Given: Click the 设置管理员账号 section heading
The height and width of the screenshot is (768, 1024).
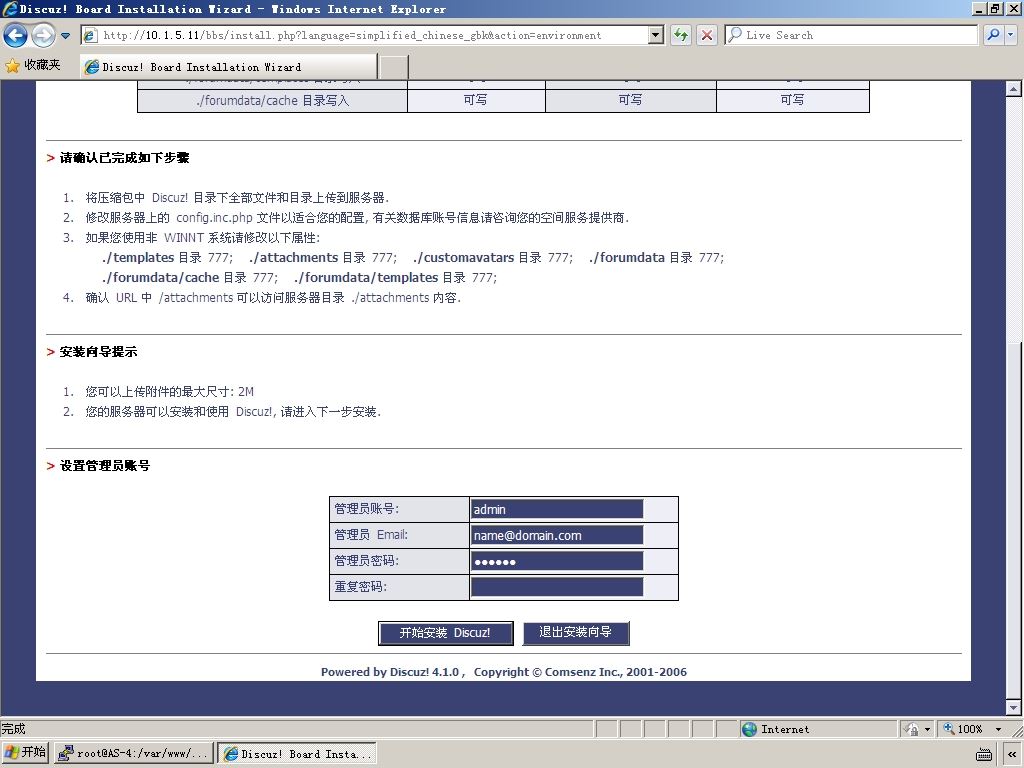Looking at the screenshot, I should [104, 466].
